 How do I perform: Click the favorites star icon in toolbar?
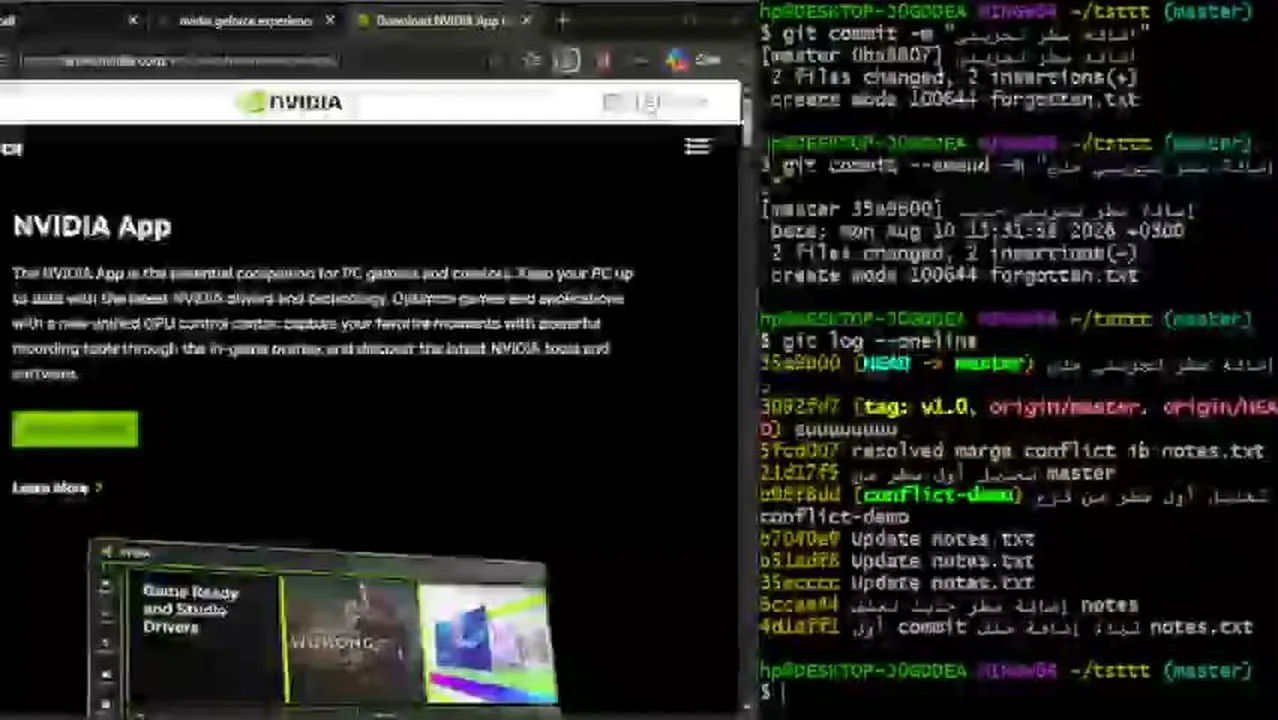532,61
